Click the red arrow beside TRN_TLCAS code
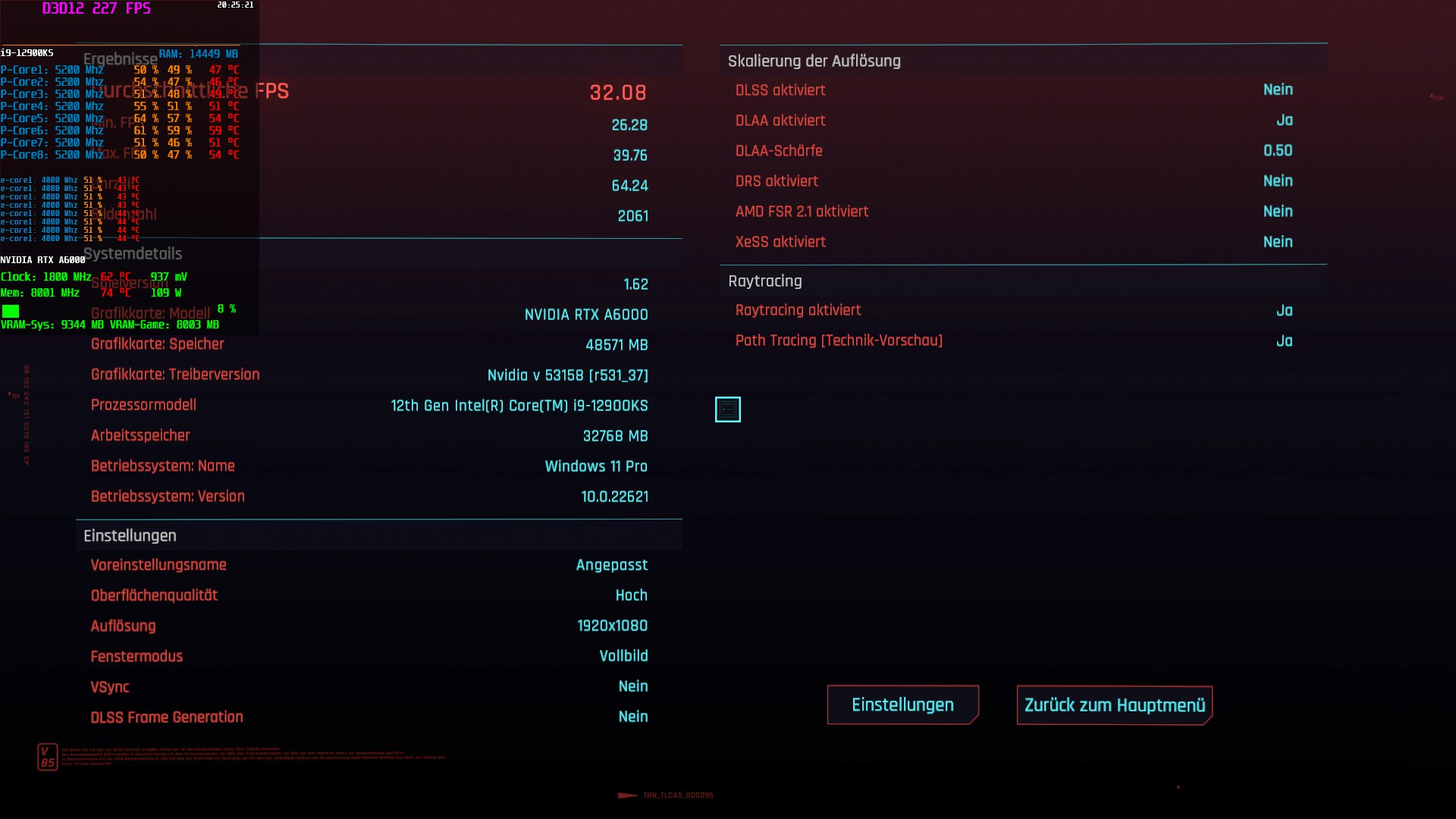This screenshot has width=1456, height=819. [627, 795]
